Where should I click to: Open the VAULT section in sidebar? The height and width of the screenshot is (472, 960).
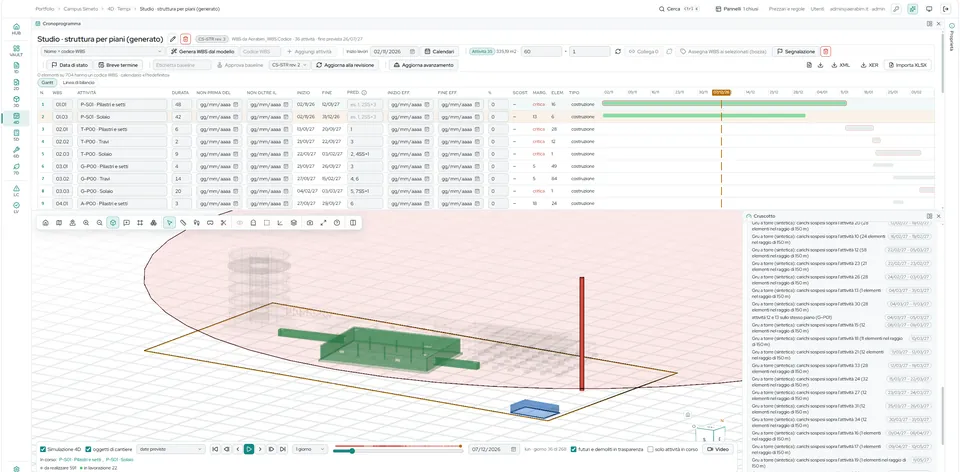pyautogui.click(x=16, y=50)
